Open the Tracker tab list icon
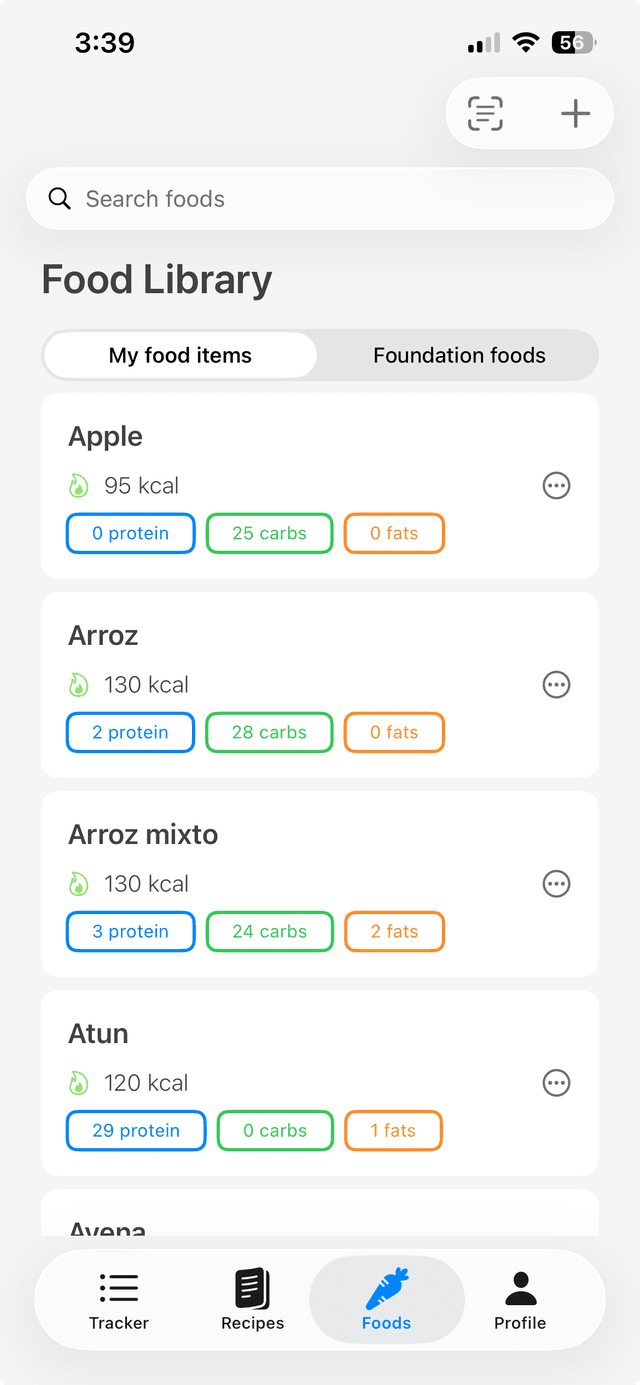 point(119,1288)
